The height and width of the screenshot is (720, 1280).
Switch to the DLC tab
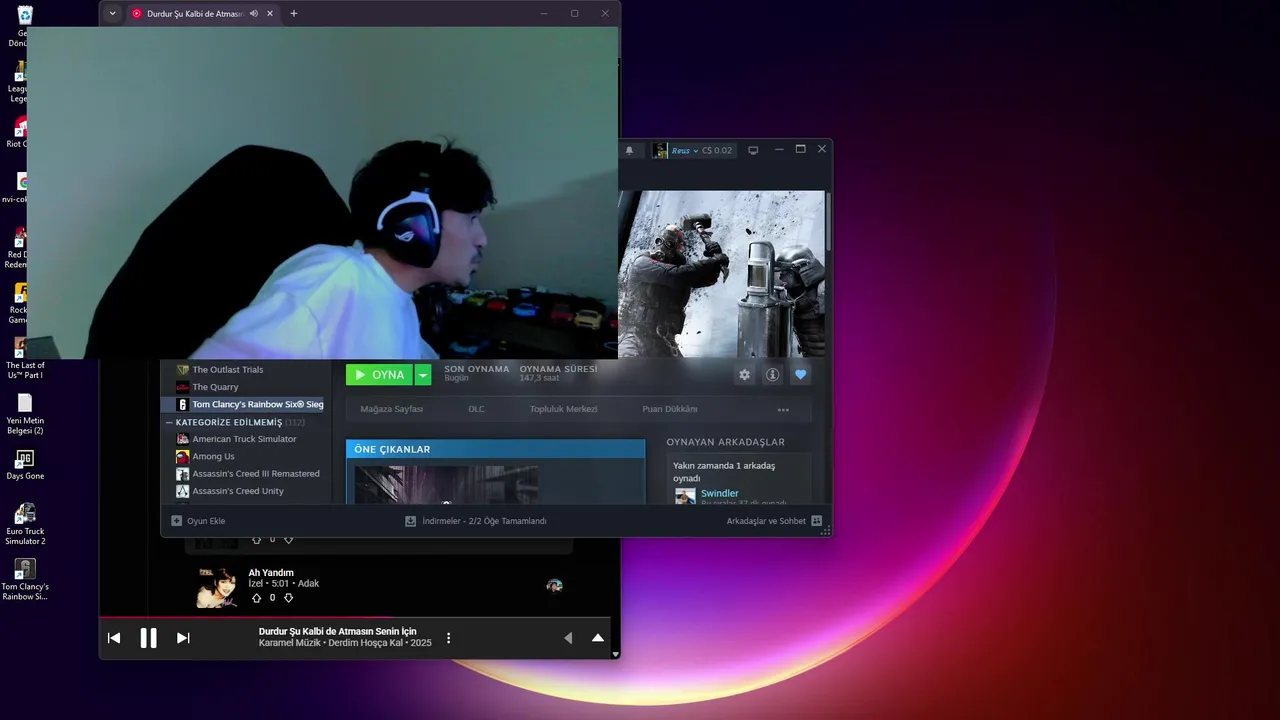pos(476,409)
